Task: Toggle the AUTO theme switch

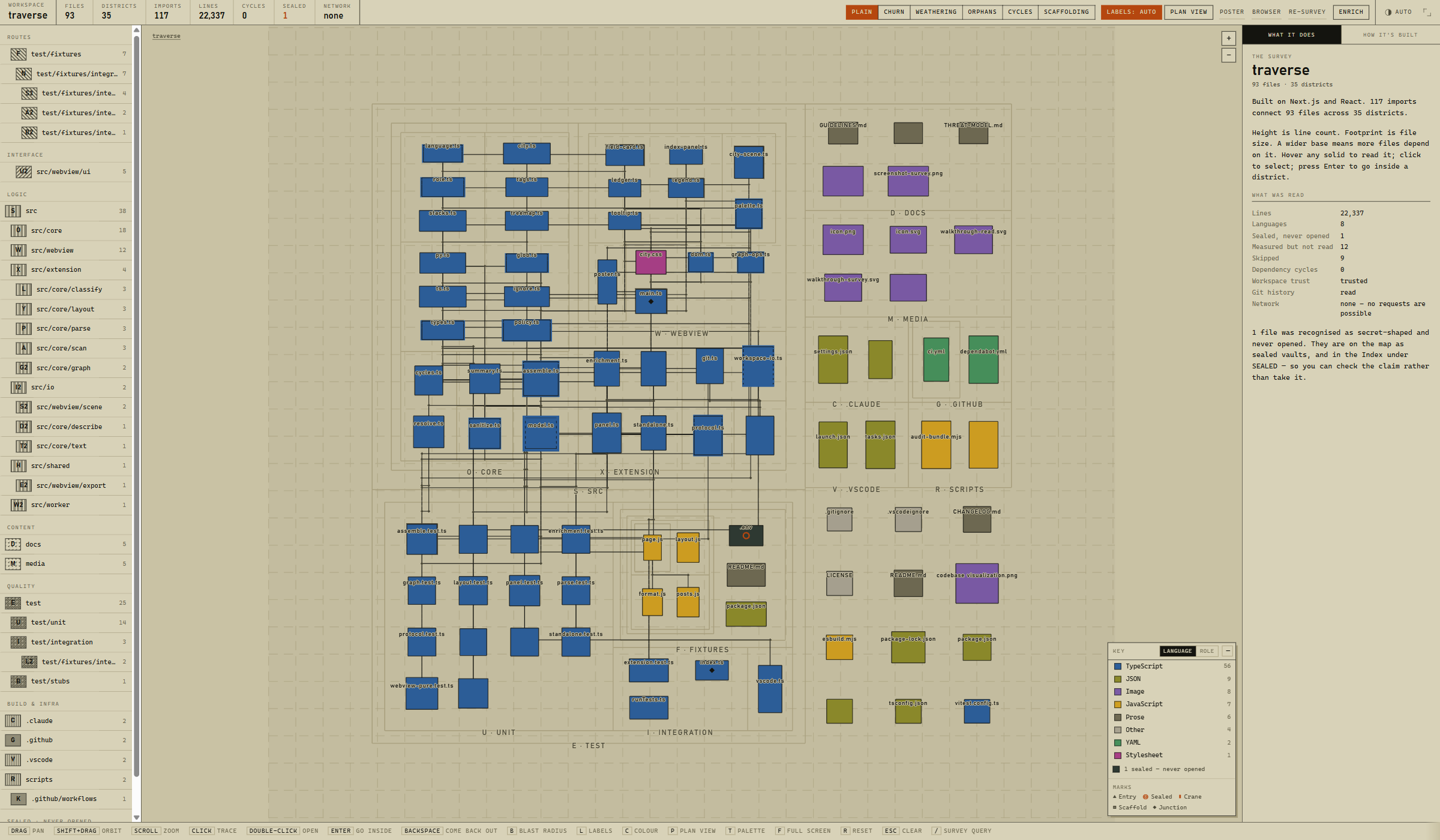Action: coord(1398,12)
